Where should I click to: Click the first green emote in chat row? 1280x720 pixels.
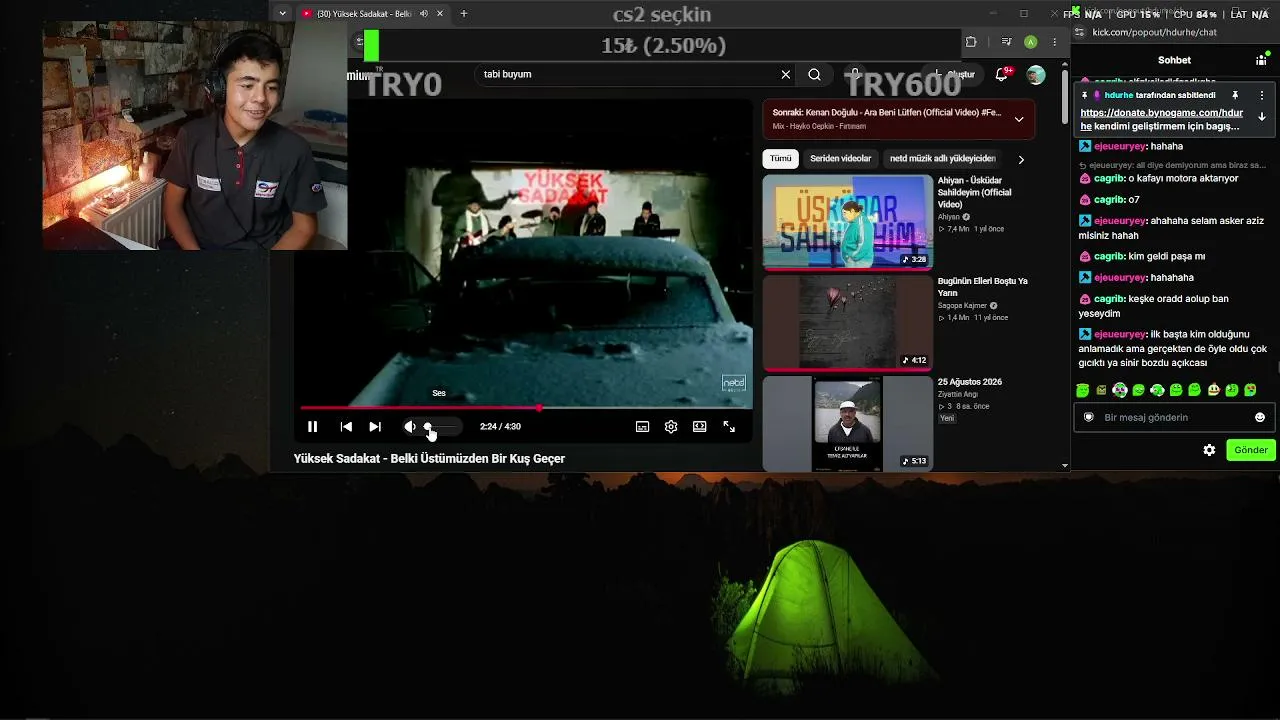pyautogui.click(x=1083, y=390)
